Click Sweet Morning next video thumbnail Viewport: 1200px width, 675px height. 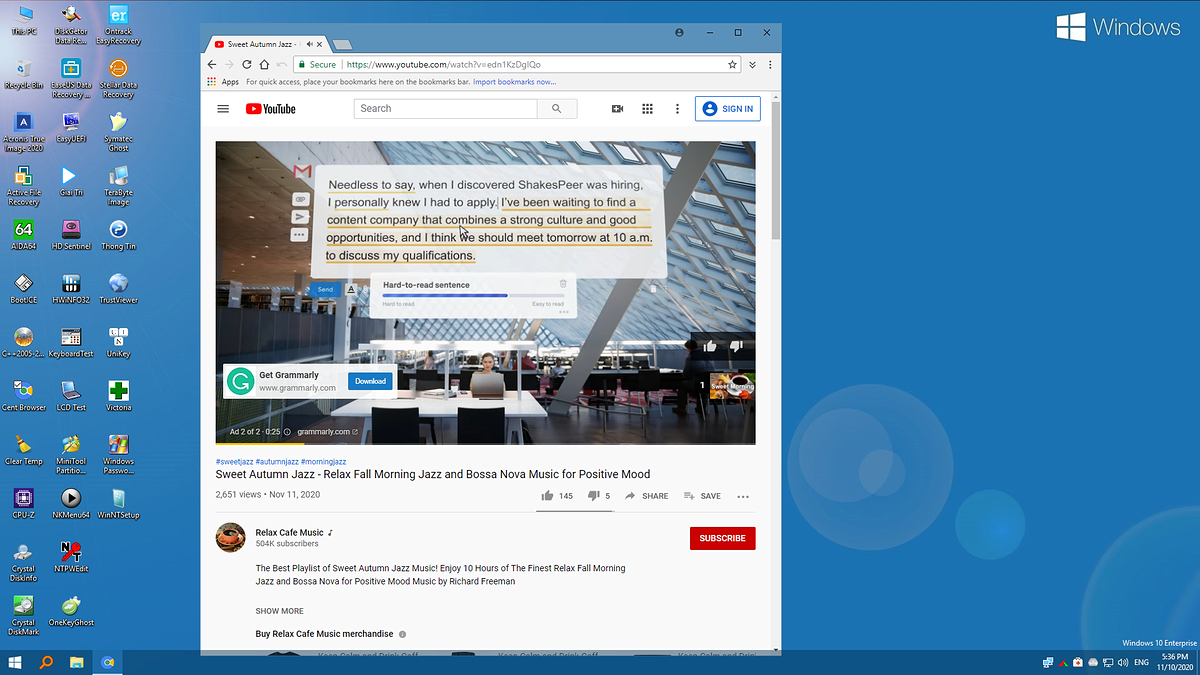(732, 386)
